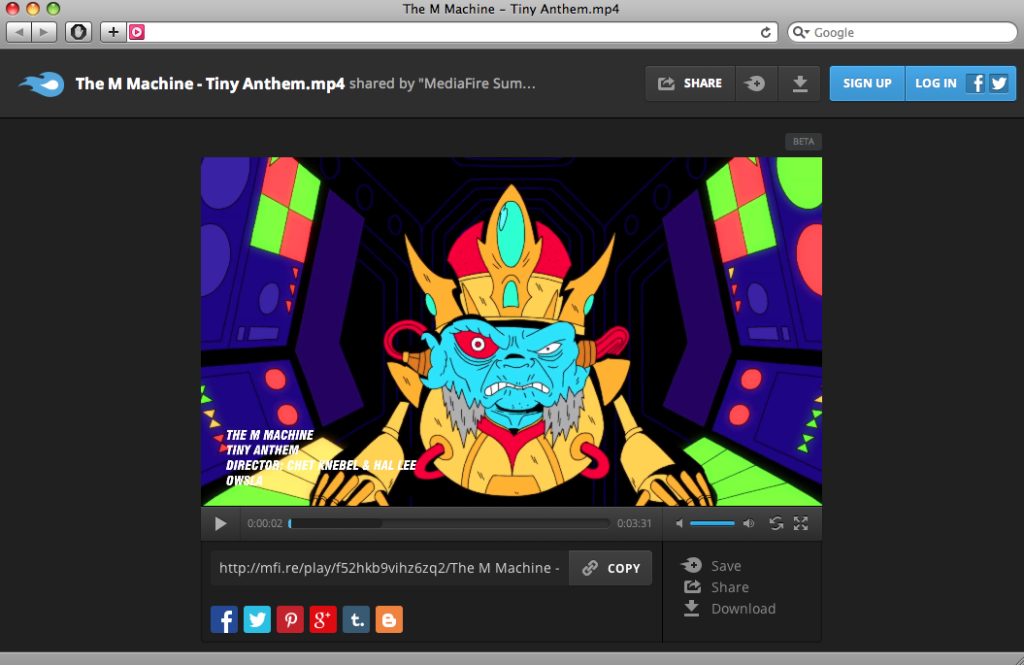This screenshot has height=665, width=1024.
Task: Mute the video with speaker icon
Action: [x=679, y=523]
